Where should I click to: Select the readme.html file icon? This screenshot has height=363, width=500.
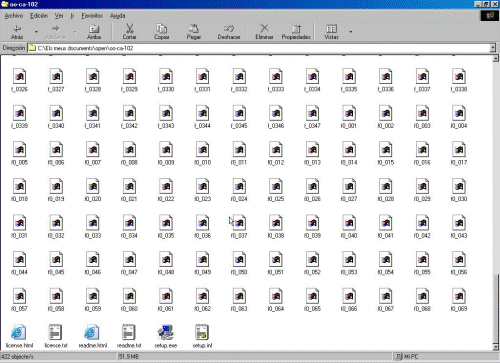click(x=92, y=332)
